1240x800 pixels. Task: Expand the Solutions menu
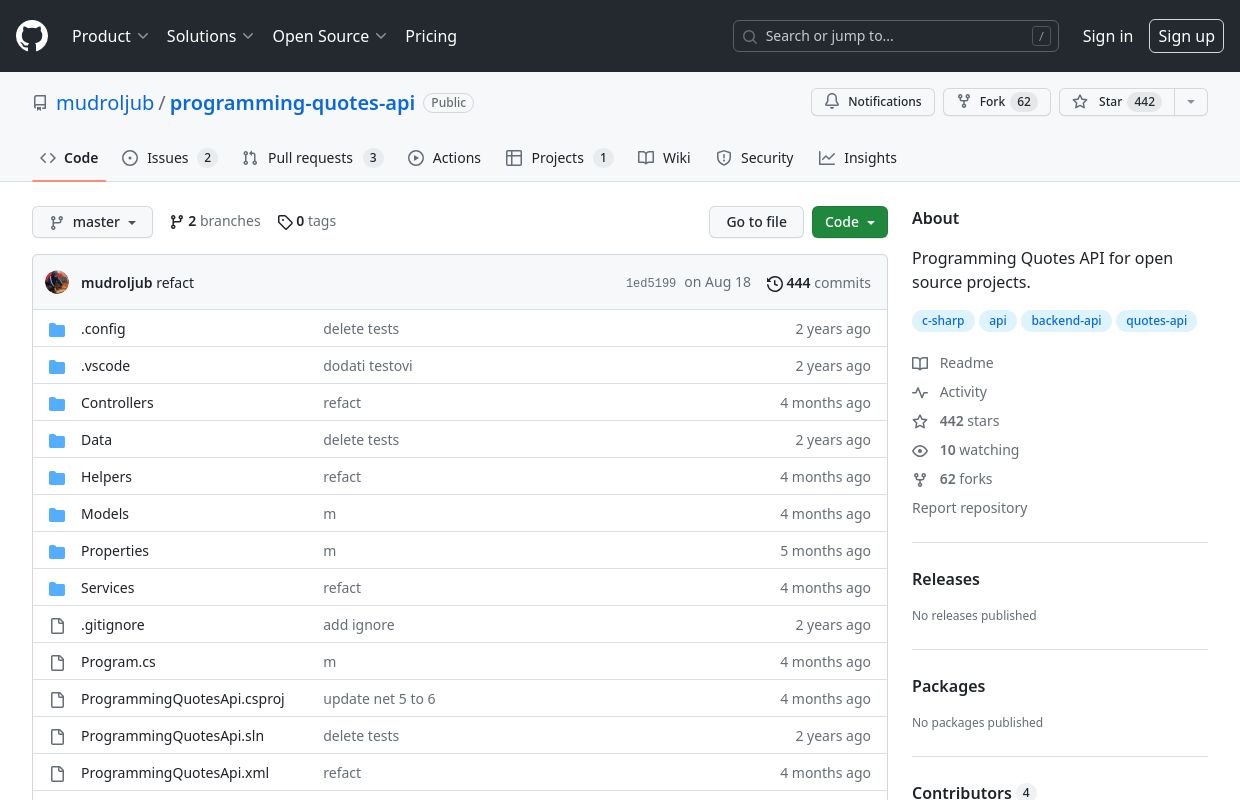pos(210,36)
